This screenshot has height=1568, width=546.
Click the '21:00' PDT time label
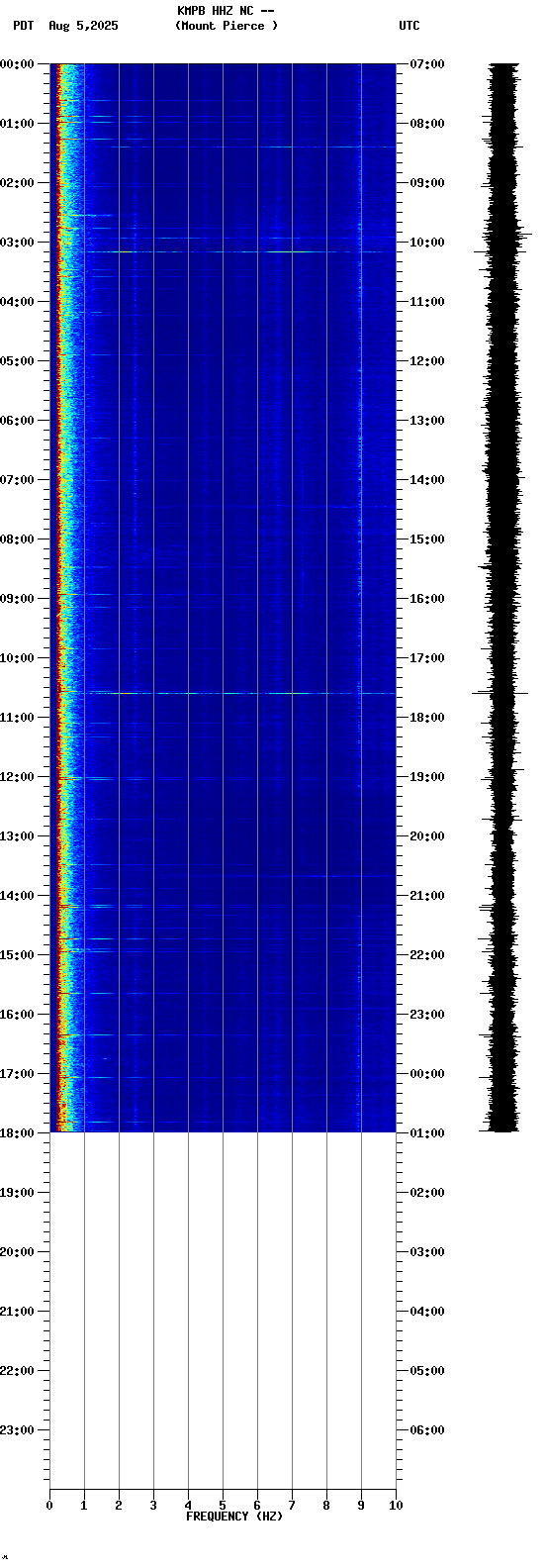click(17, 1312)
